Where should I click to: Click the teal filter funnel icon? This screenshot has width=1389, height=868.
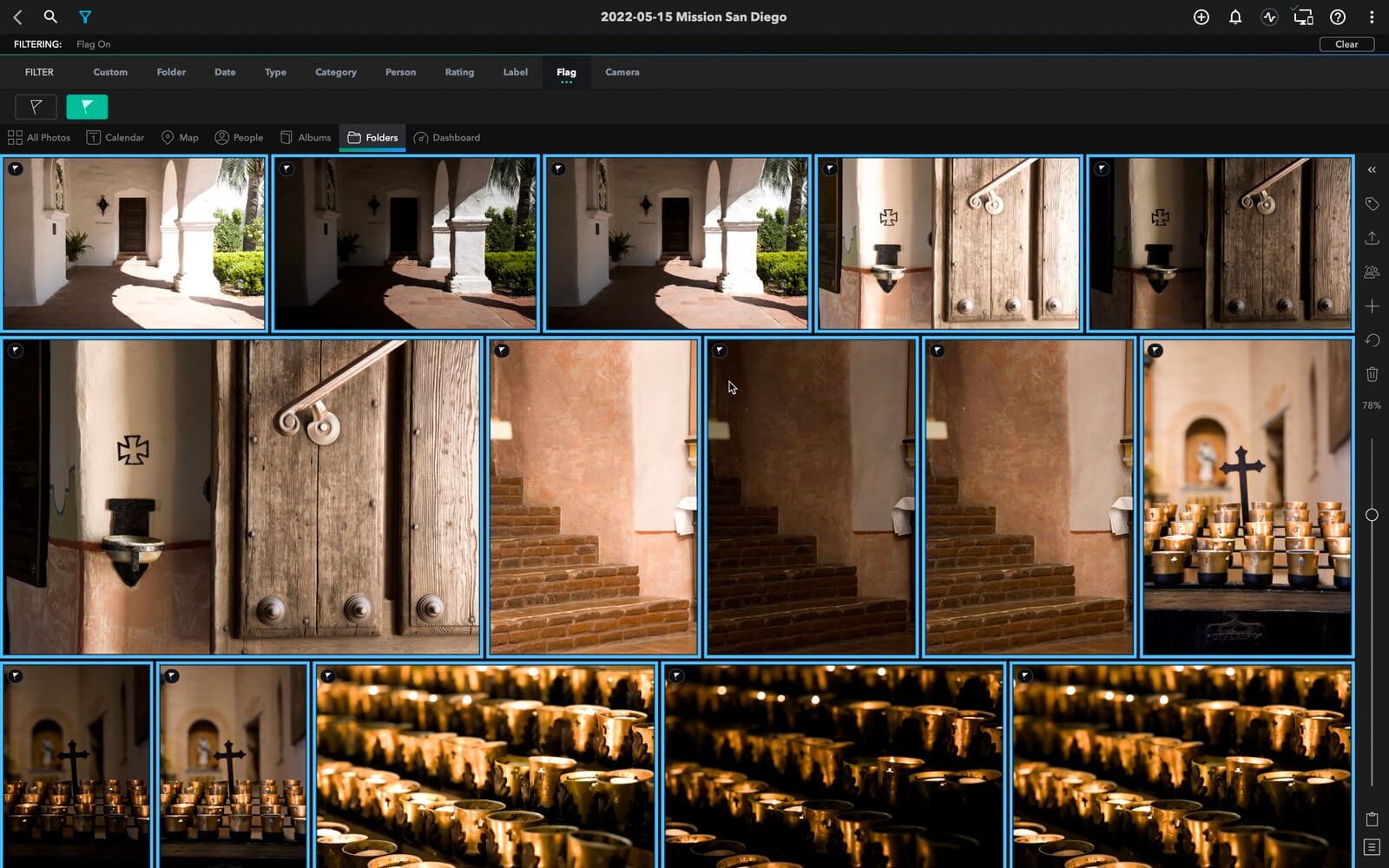85,16
